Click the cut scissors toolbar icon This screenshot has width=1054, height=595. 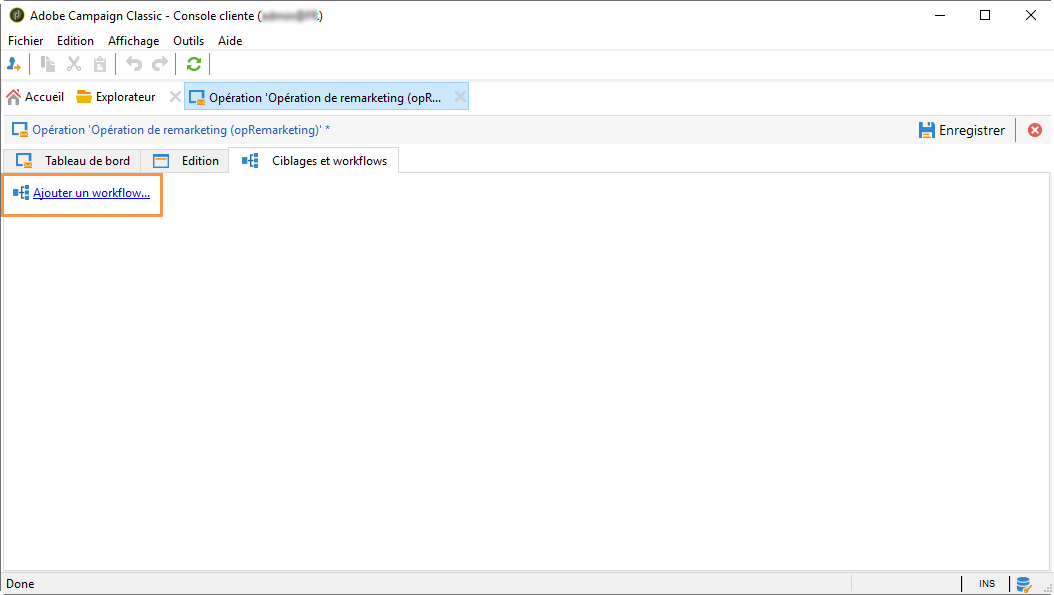point(74,64)
